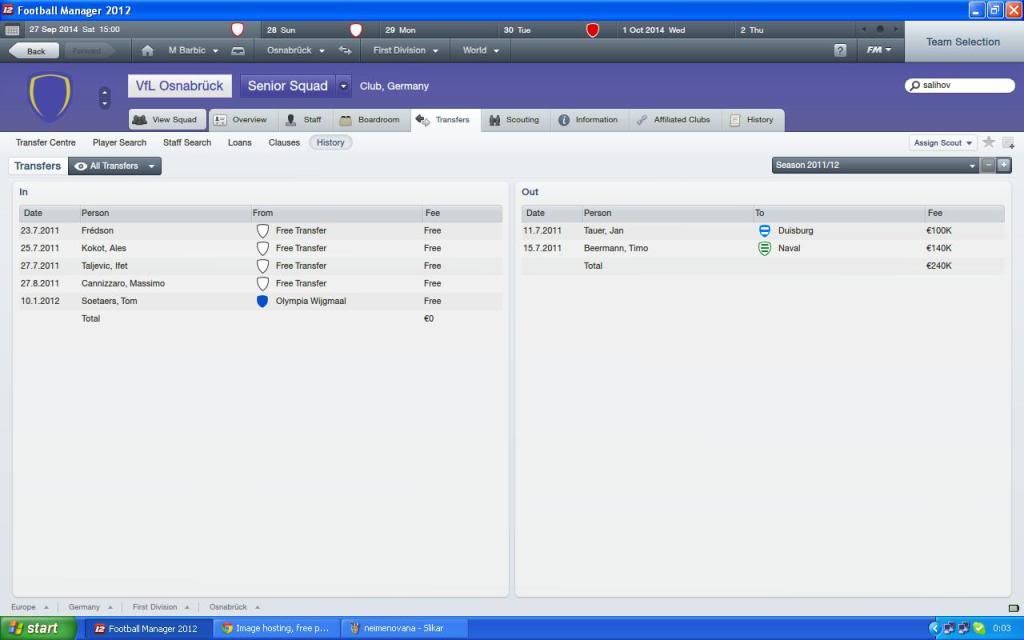Click the match shield icon before 28 Sun

(238, 29)
